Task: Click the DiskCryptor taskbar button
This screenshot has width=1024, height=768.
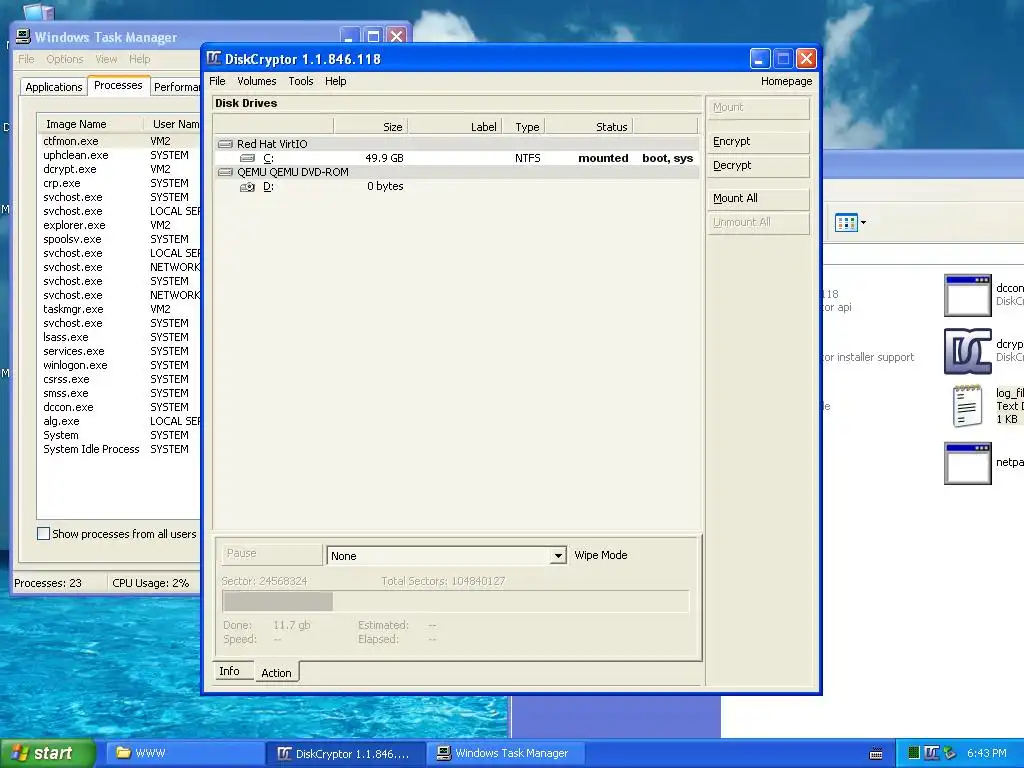Action: 345,753
